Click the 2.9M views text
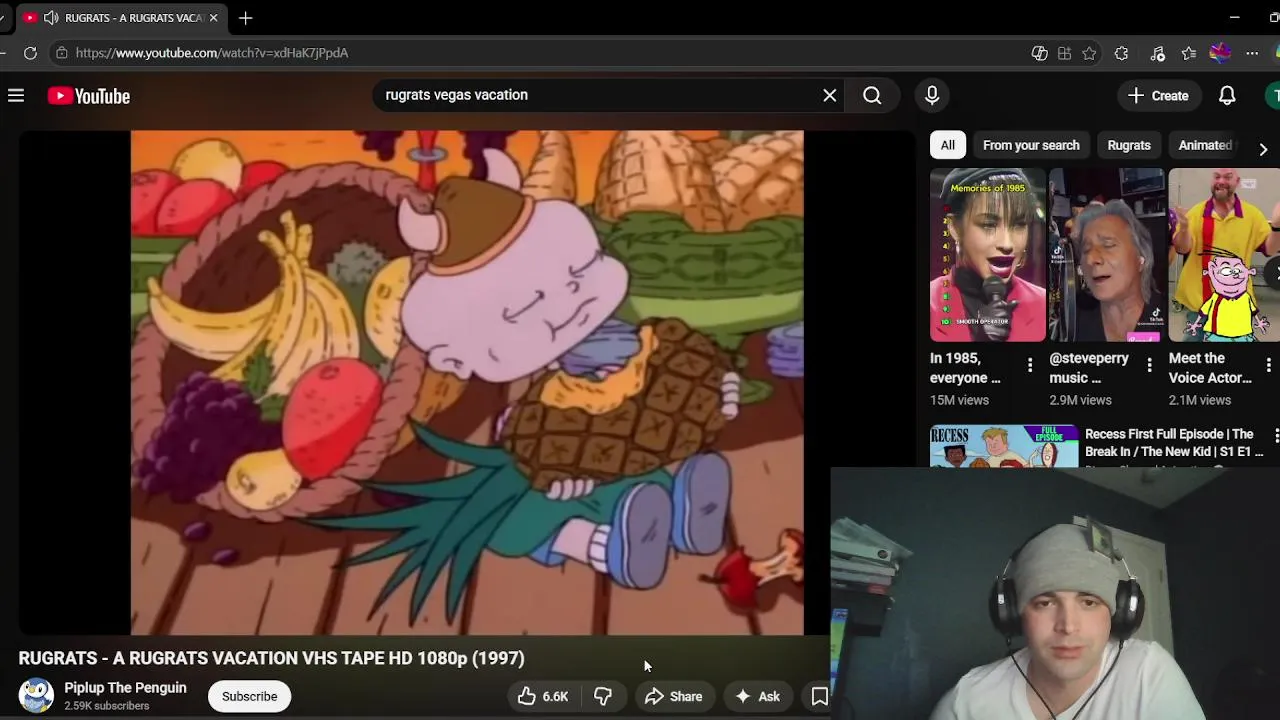 [x=1080, y=400]
